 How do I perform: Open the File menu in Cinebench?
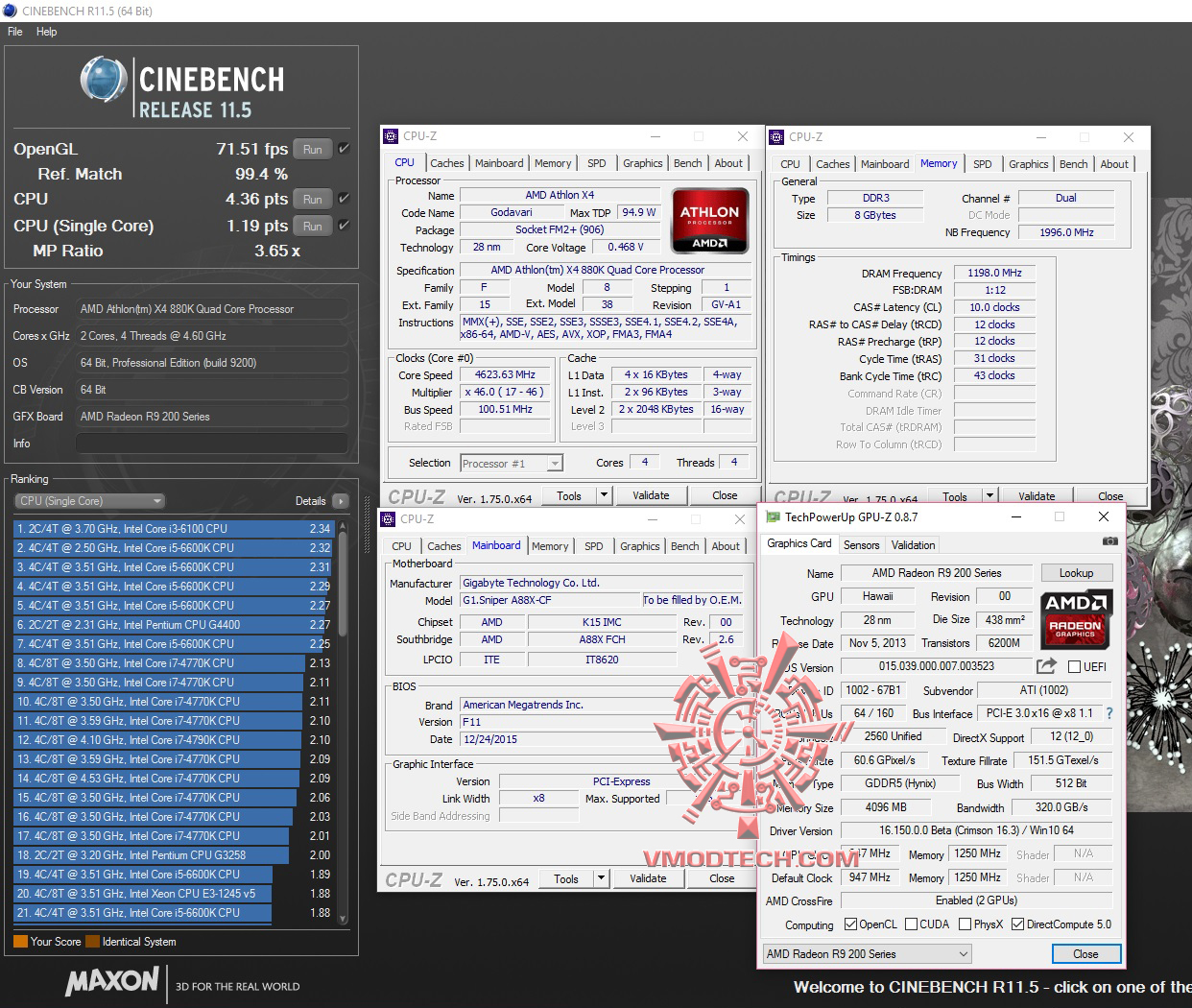[15, 32]
